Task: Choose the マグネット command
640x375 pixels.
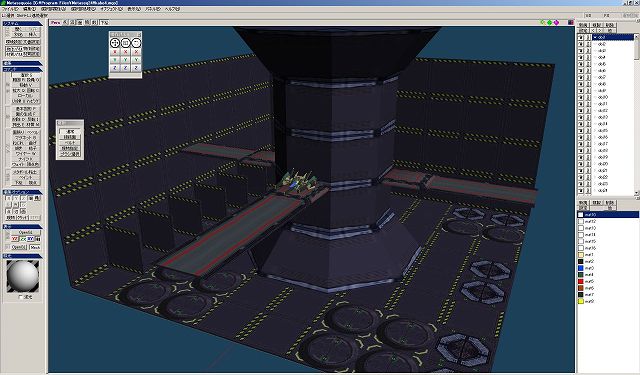Action: click(26, 138)
